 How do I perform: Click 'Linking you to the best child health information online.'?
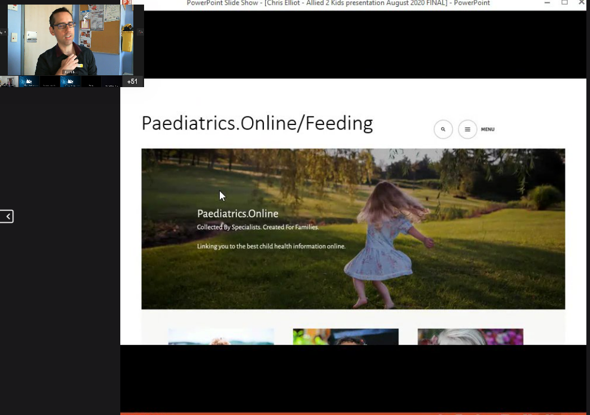coord(271,246)
